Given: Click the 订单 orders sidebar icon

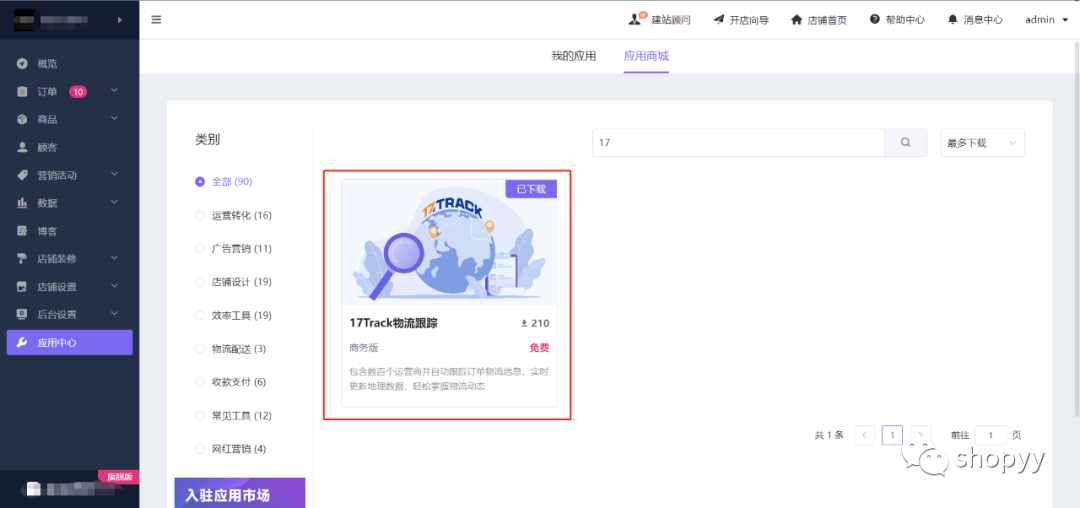Looking at the screenshot, I should [22, 92].
